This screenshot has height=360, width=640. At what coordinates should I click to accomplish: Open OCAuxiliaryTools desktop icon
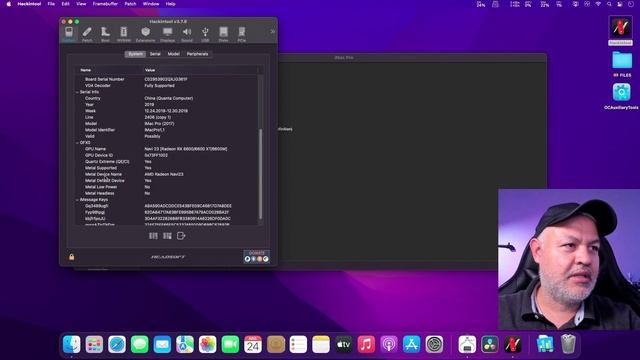[621, 96]
